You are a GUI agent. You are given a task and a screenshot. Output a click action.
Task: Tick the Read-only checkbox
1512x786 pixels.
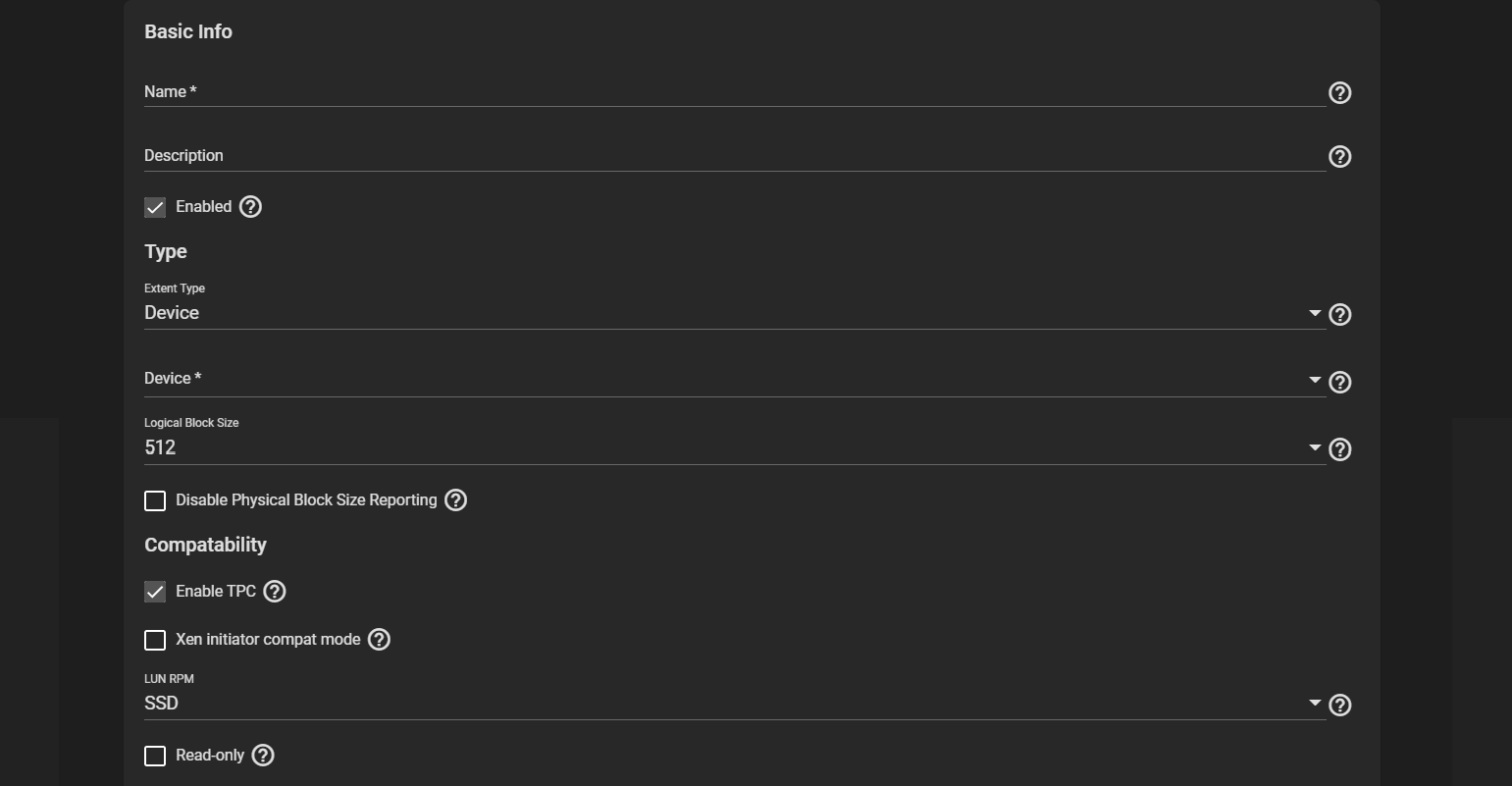tap(155, 756)
